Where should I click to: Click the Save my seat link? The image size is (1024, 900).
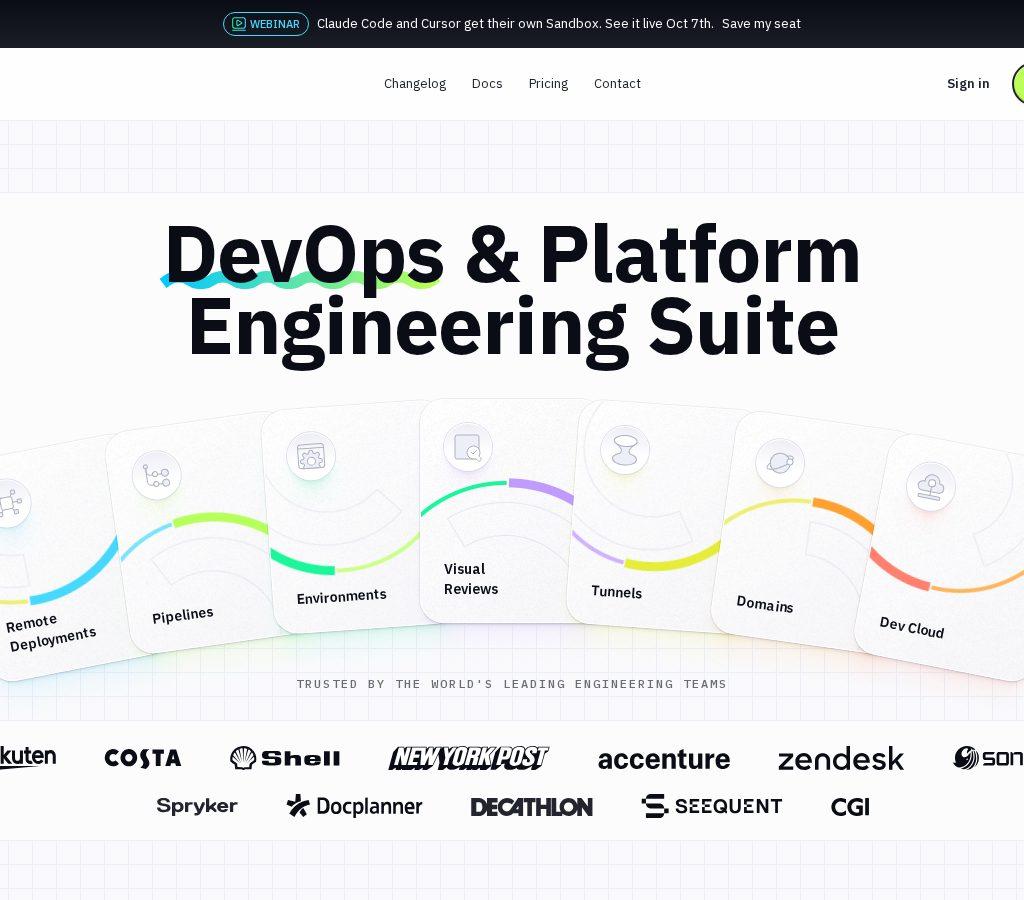pyautogui.click(x=761, y=24)
